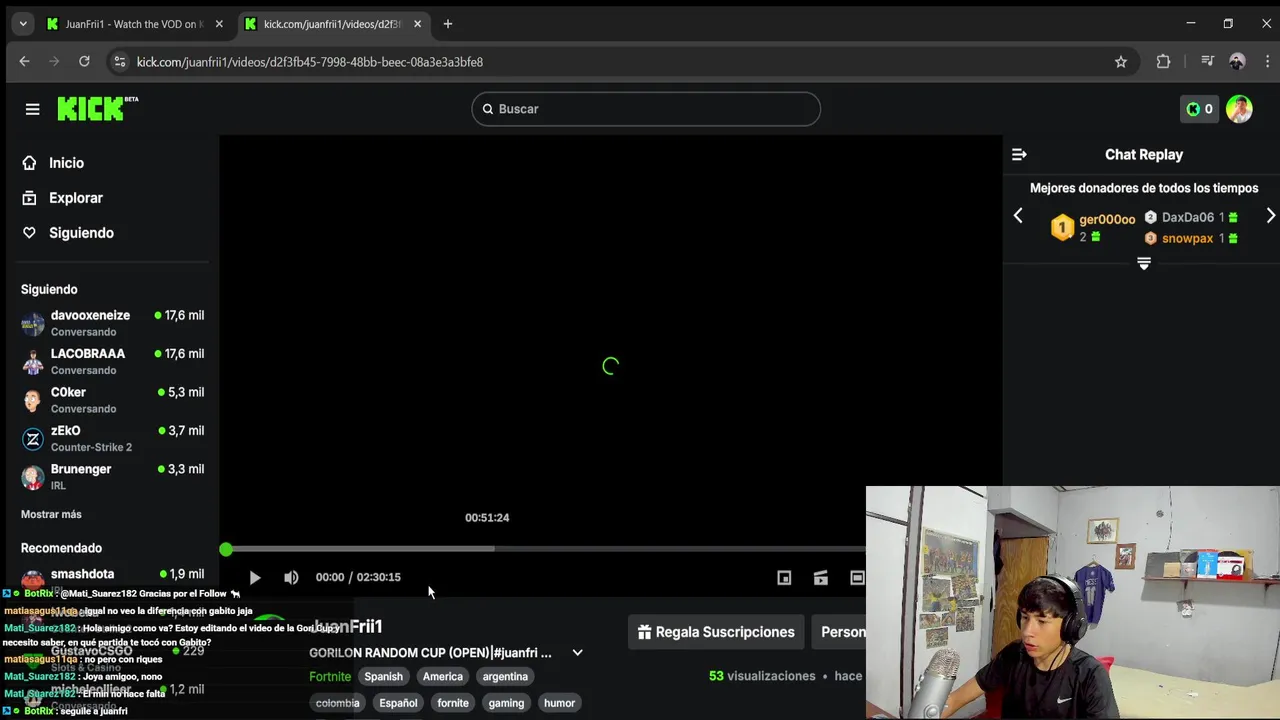Focus the Buscar search field
Screen dimensions: 1280x720
tap(646, 109)
